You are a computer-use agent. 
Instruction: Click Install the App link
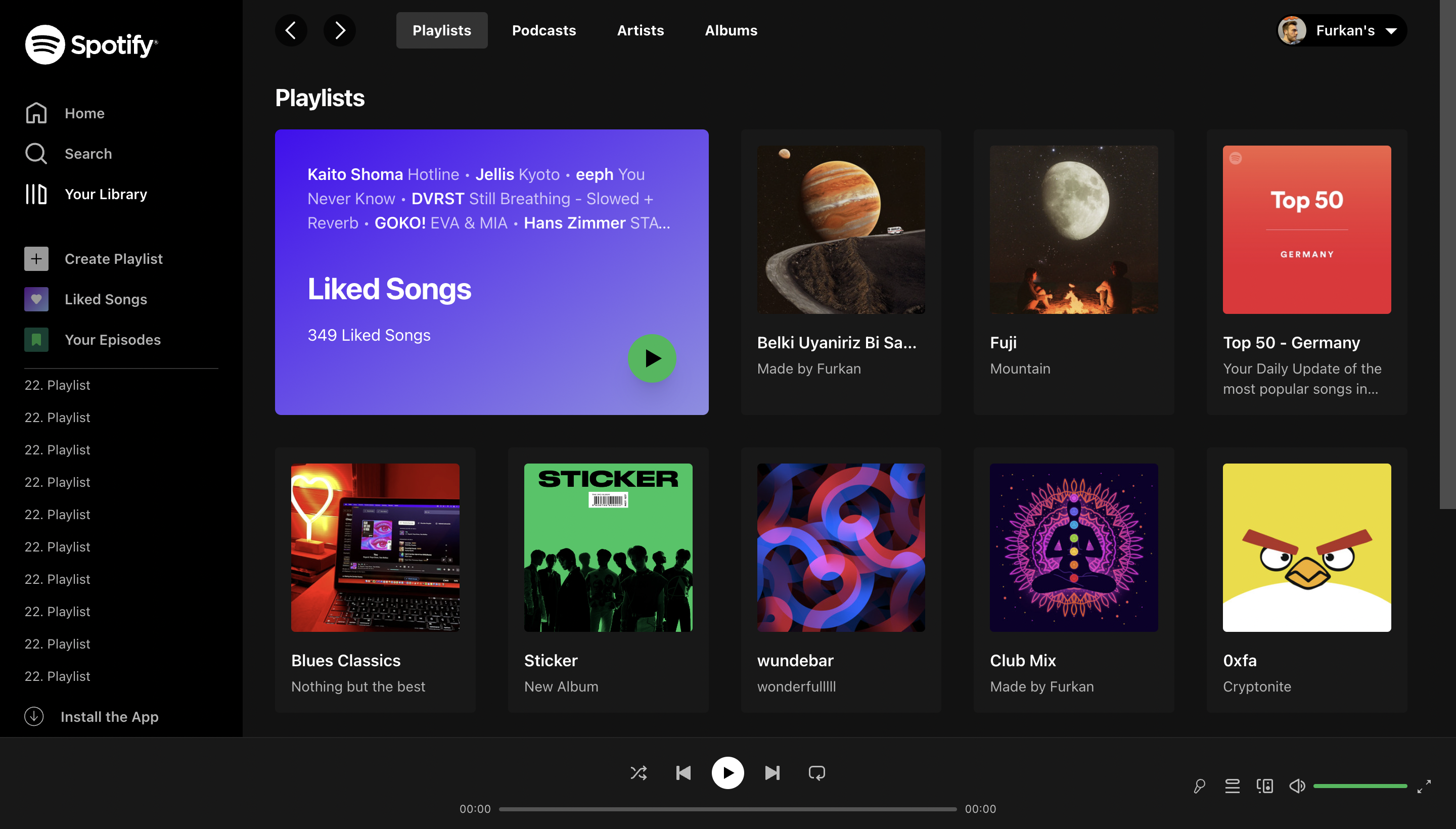(109, 716)
